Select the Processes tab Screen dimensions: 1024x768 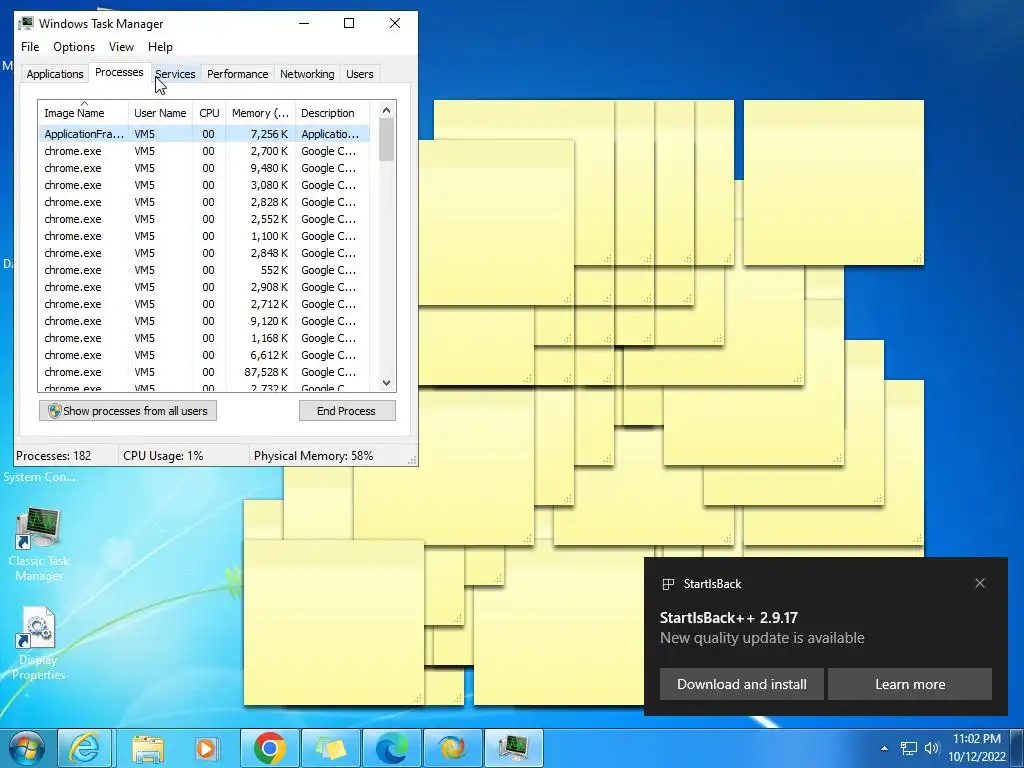click(119, 72)
